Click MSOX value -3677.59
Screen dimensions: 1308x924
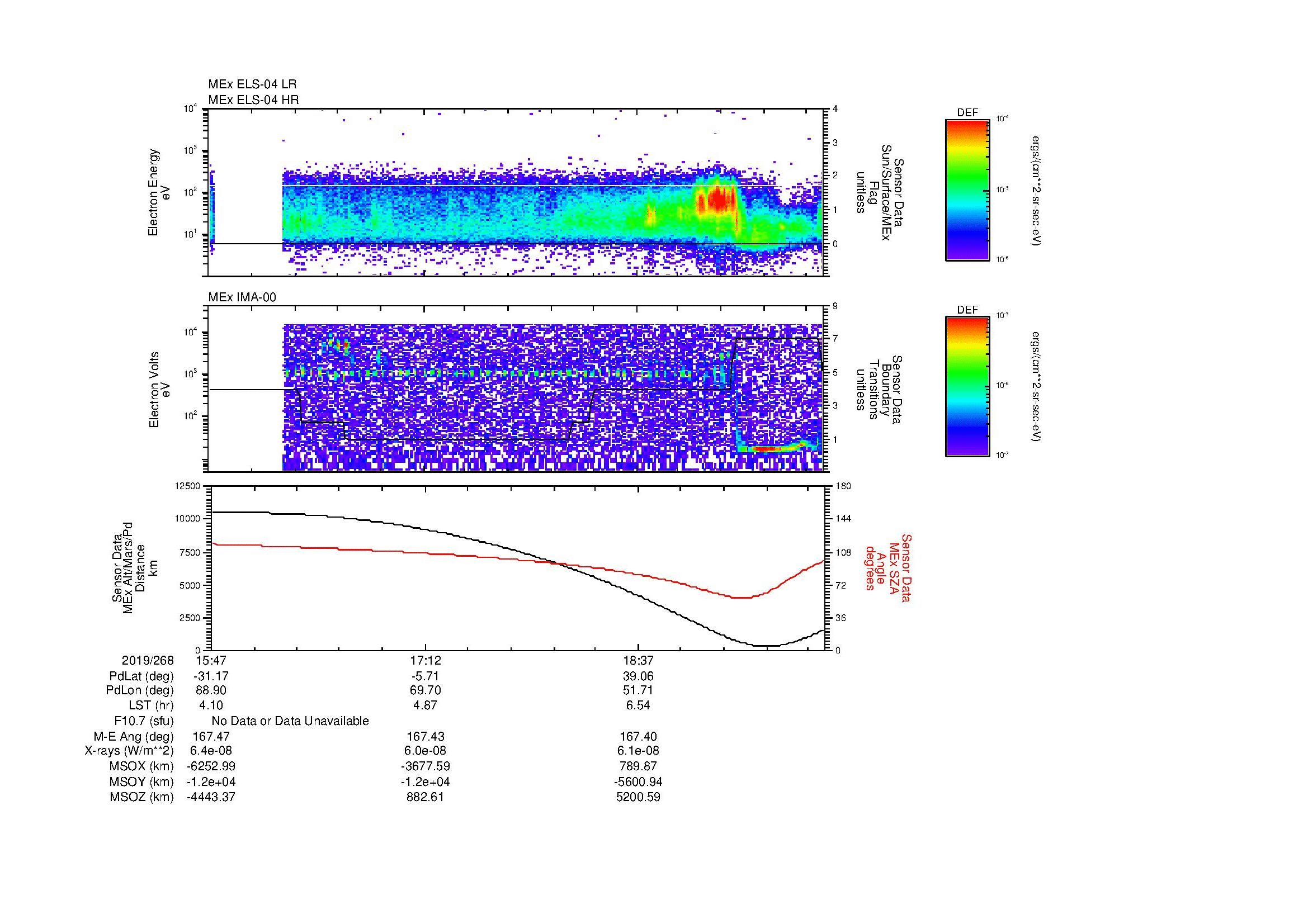[x=426, y=766]
